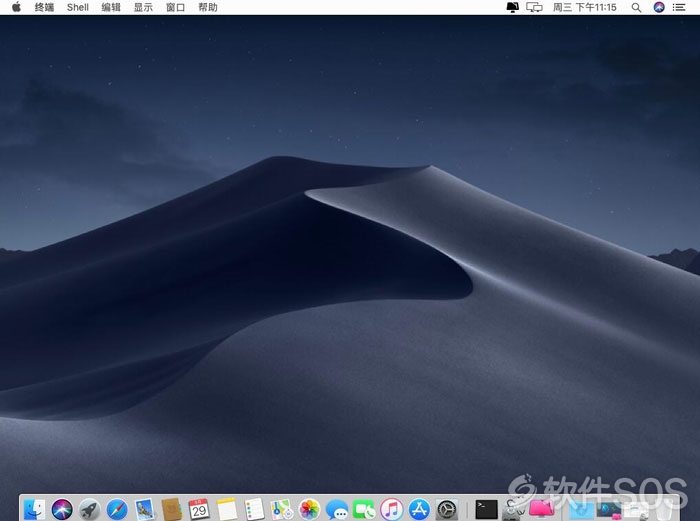Screen dimensions: 700x521
Task: Open Launchpad rocket icon in Dock
Action: [89, 509]
